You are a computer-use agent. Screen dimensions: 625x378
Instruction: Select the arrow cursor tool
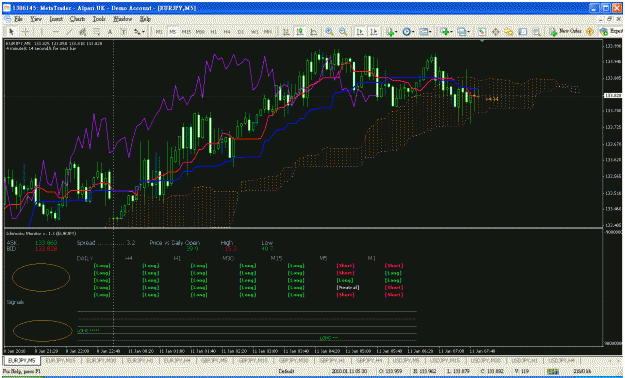click(x=11, y=32)
